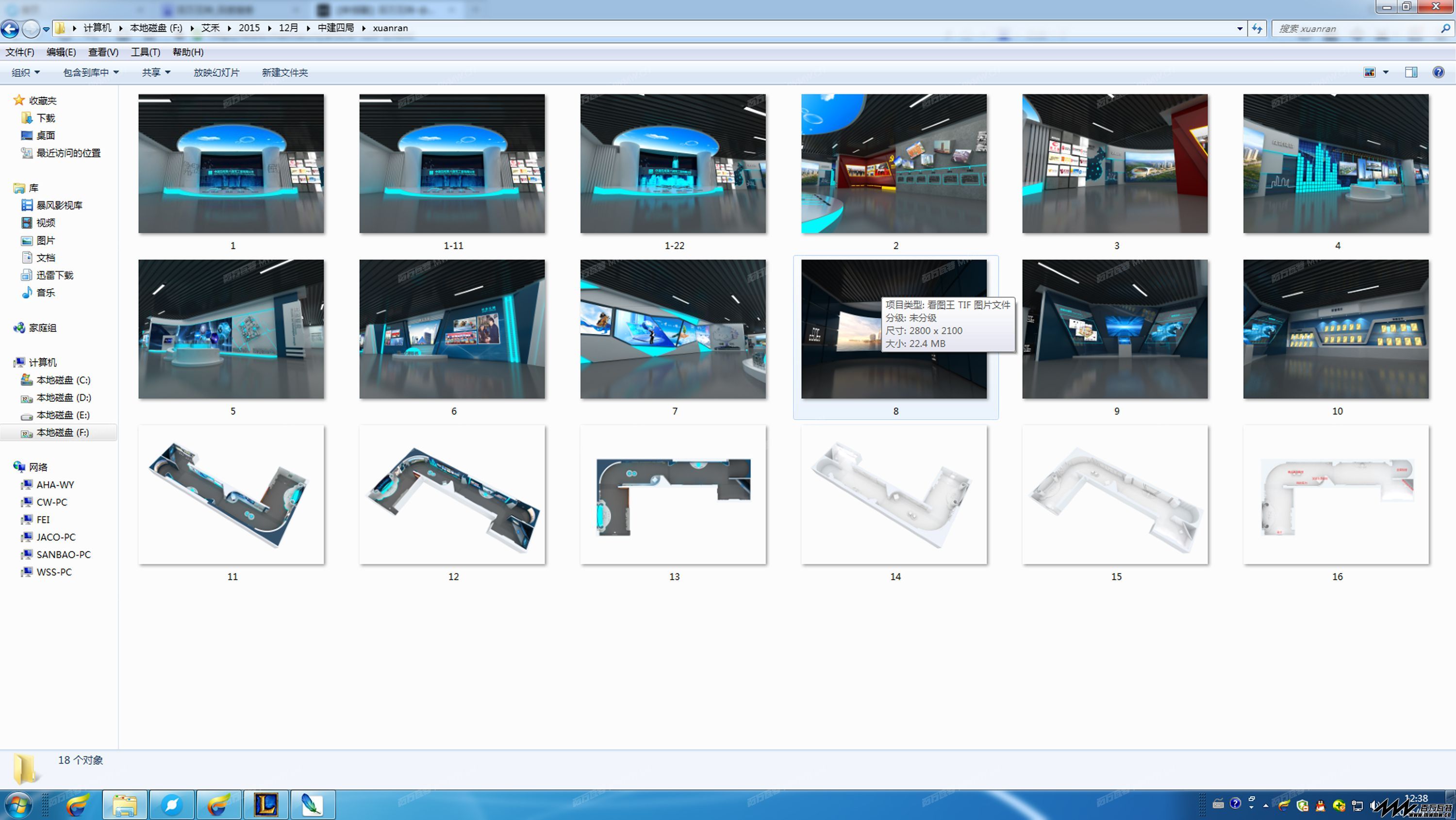
Task: Select the thumbnail of image 10
Action: (x=1336, y=329)
